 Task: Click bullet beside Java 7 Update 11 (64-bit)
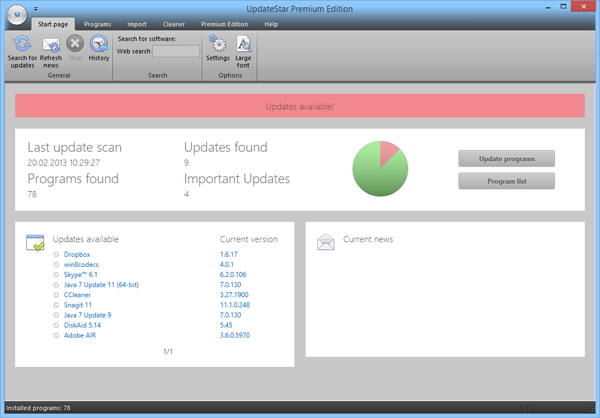click(56, 285)
